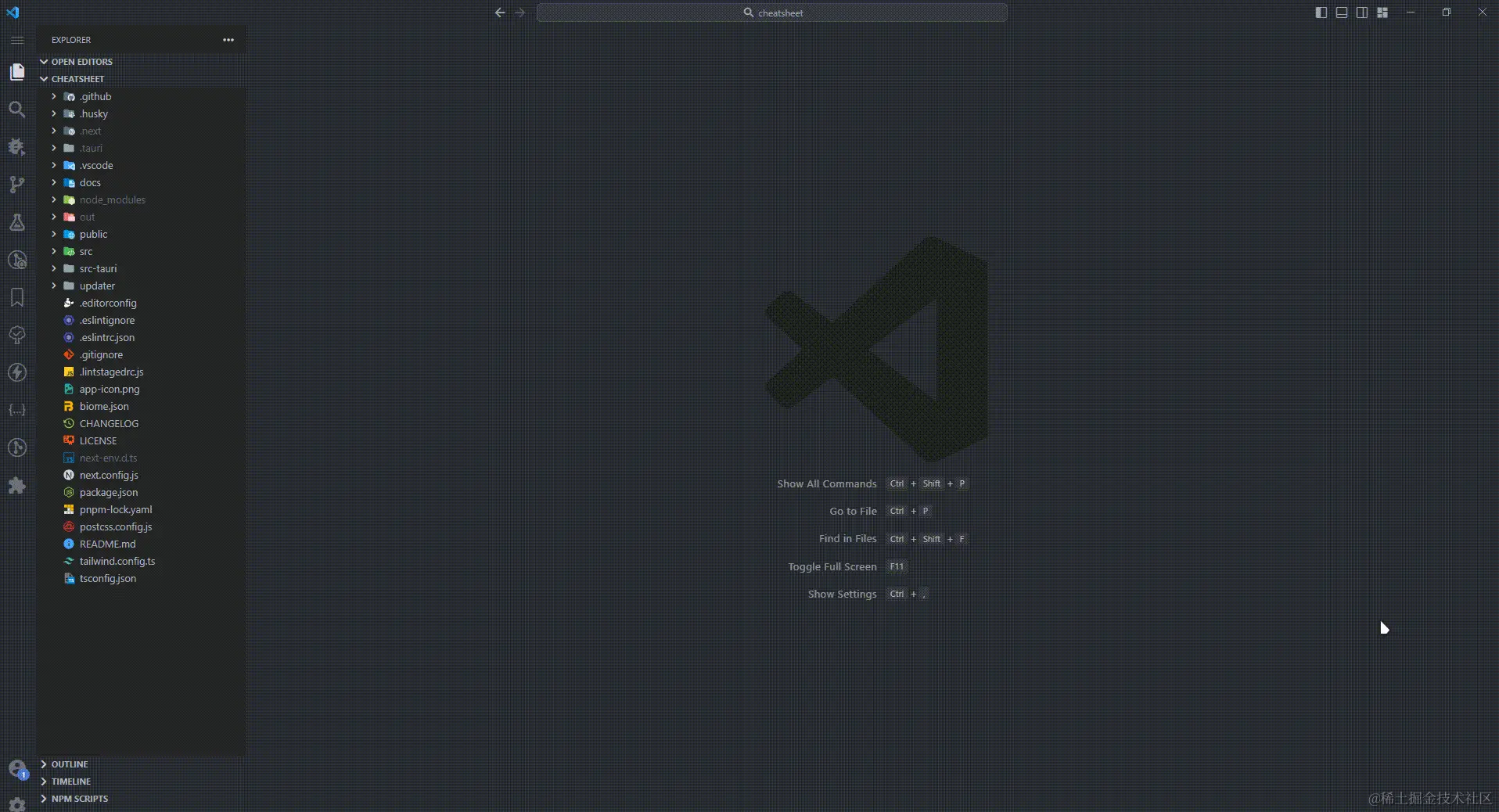Open biome.json file
Image resolution: width=1499 pixels, height=812 pixels.
click(x=141, y=406)
